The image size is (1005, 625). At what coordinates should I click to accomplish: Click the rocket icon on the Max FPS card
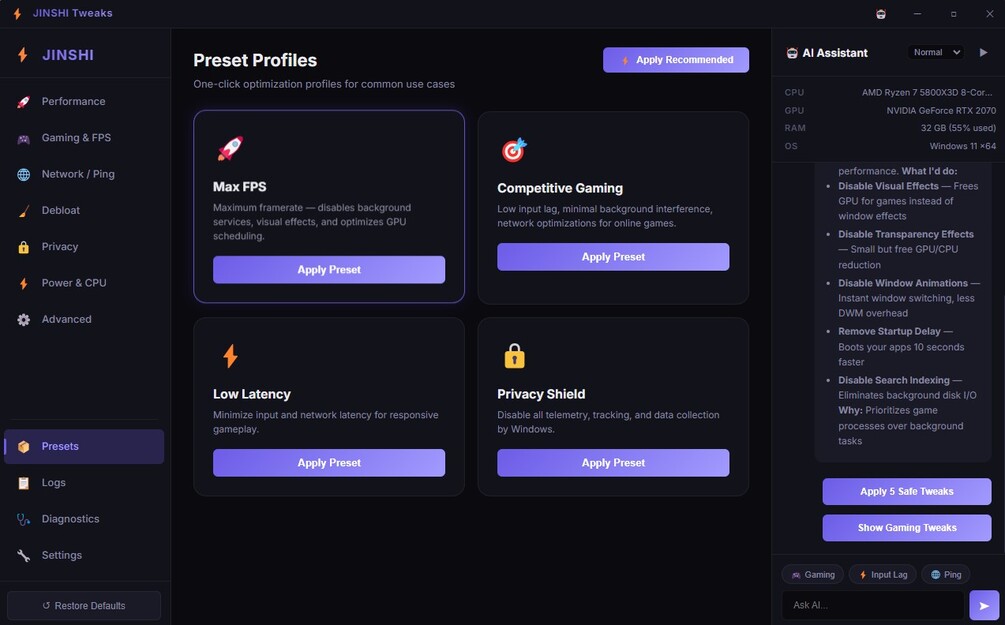coord(229,149)
